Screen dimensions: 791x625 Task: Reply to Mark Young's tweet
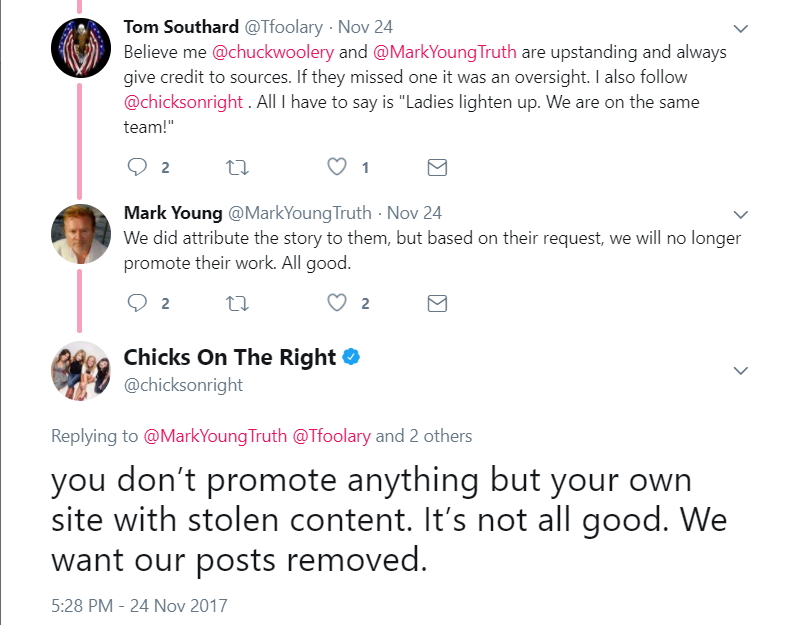tap(138, 303)
